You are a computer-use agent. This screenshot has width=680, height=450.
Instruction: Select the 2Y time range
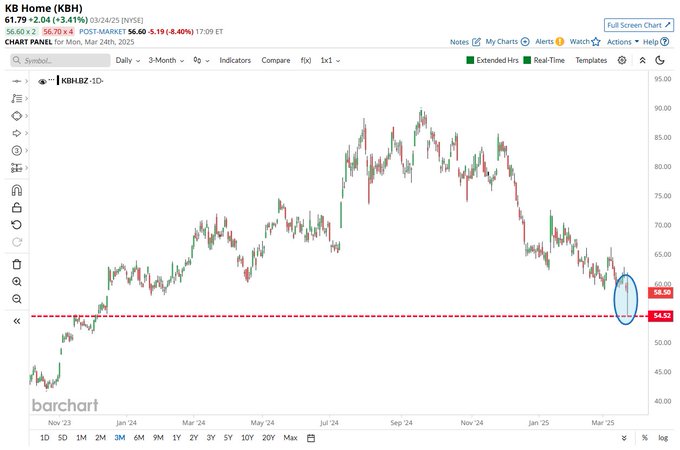[x=193, y=438]
